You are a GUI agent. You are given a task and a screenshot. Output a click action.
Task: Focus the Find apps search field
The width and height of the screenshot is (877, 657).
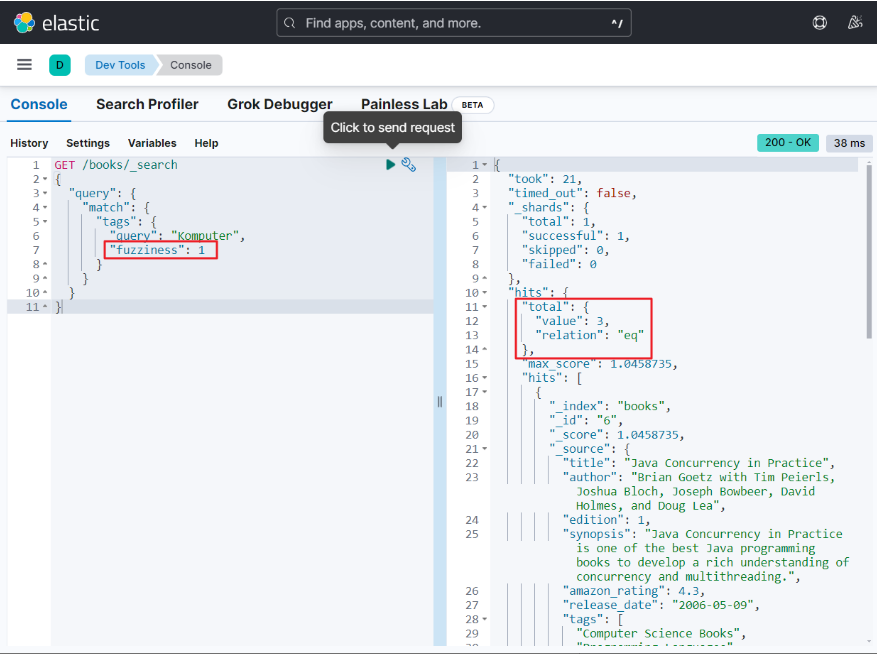[x=454, y=23]
